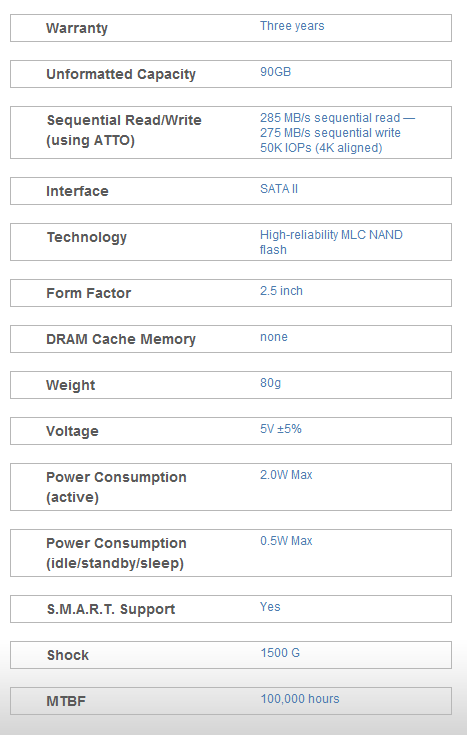Select the Interface row label

(77, 191)
